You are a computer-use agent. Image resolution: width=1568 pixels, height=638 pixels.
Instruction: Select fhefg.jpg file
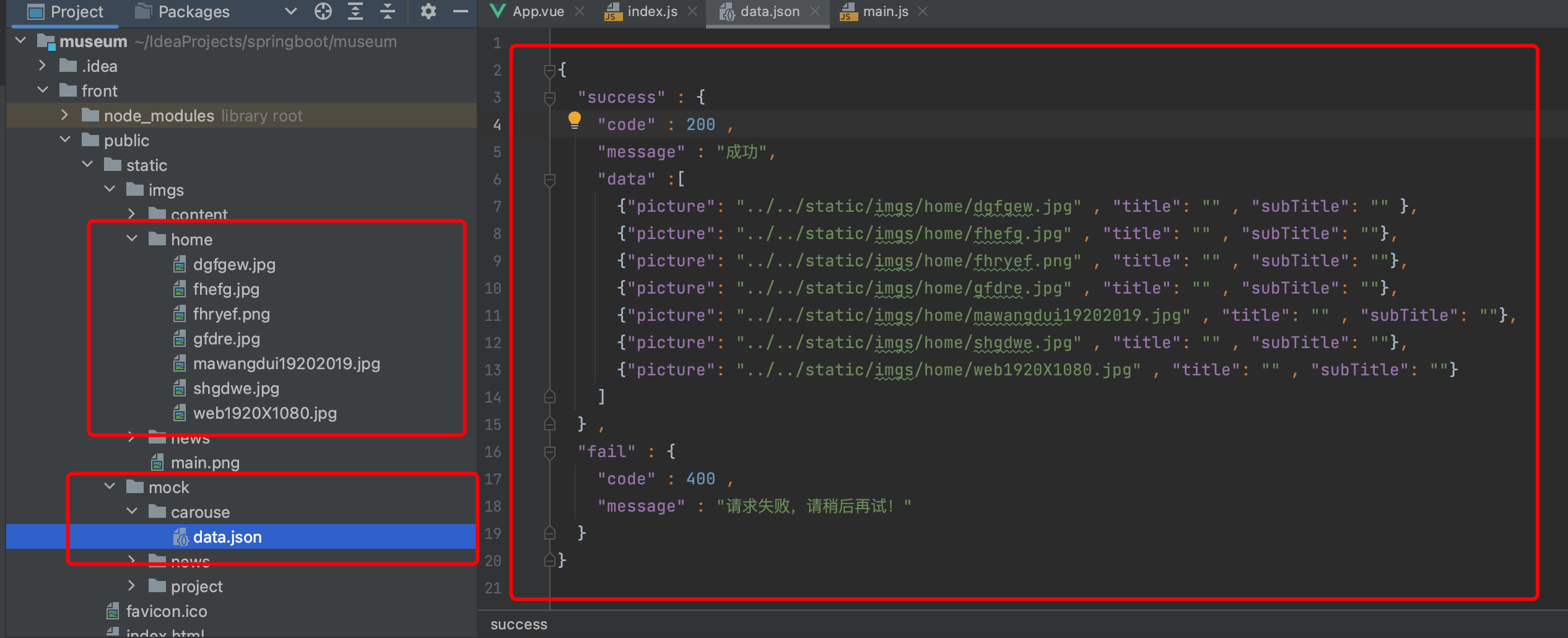tap(226, 289)
